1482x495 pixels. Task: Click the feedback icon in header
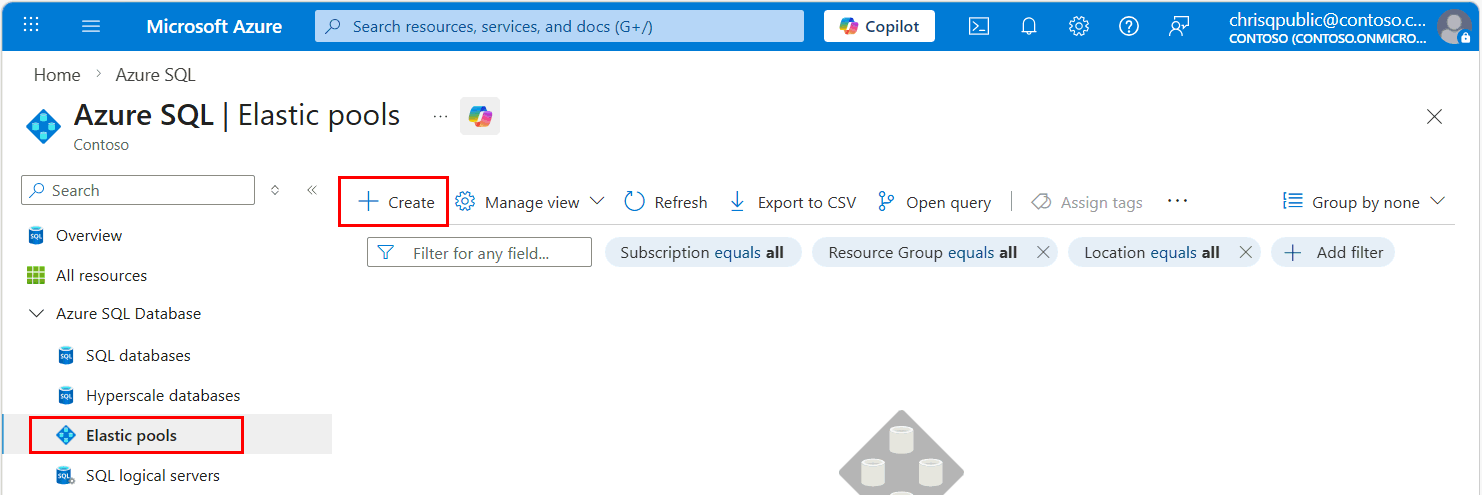pos(1178,27)
